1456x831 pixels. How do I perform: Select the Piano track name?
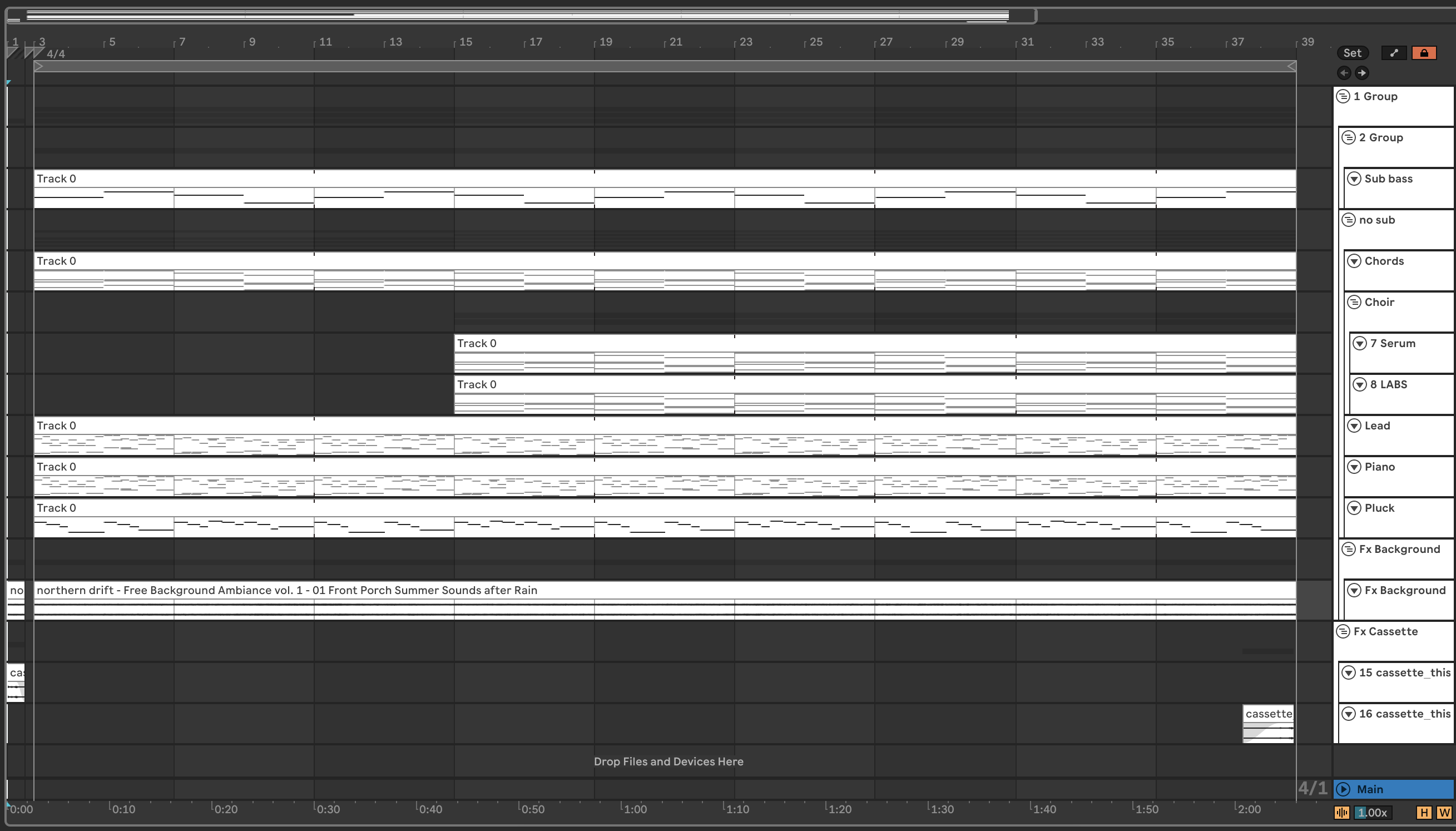click(1380, 466)
